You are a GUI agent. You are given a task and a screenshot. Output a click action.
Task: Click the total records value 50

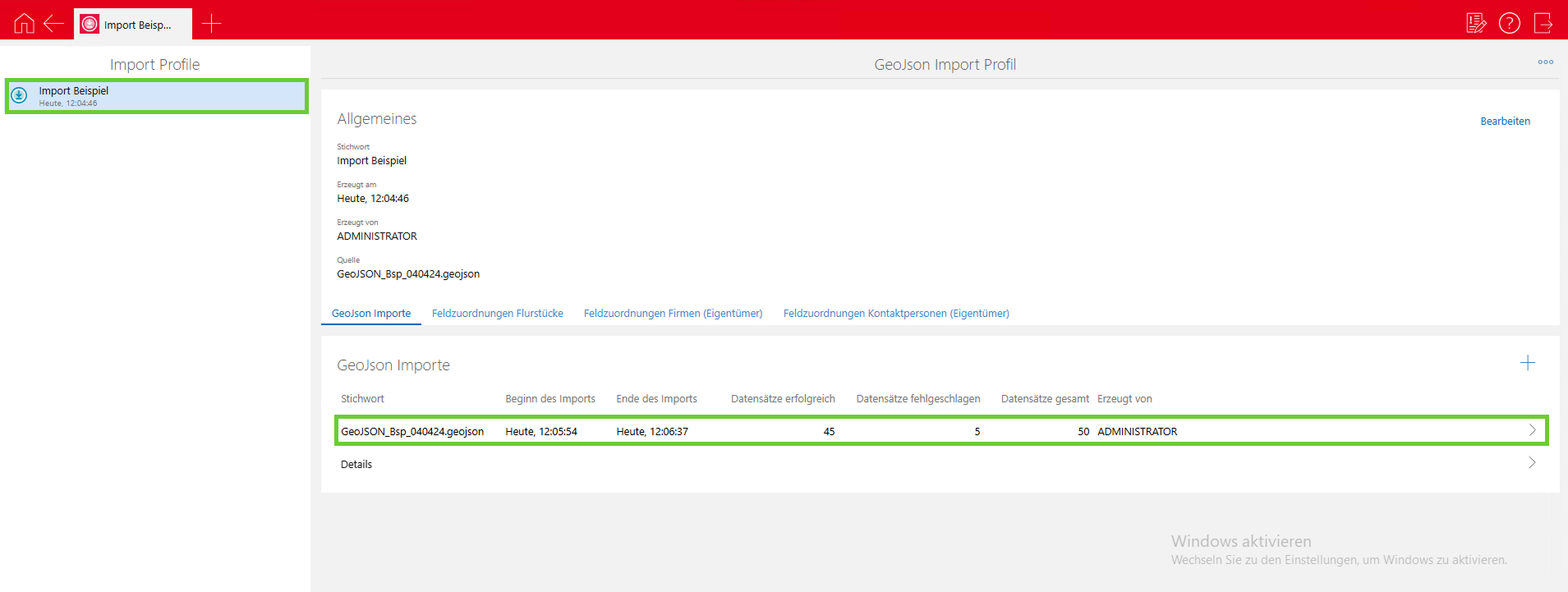point(1083,432)
